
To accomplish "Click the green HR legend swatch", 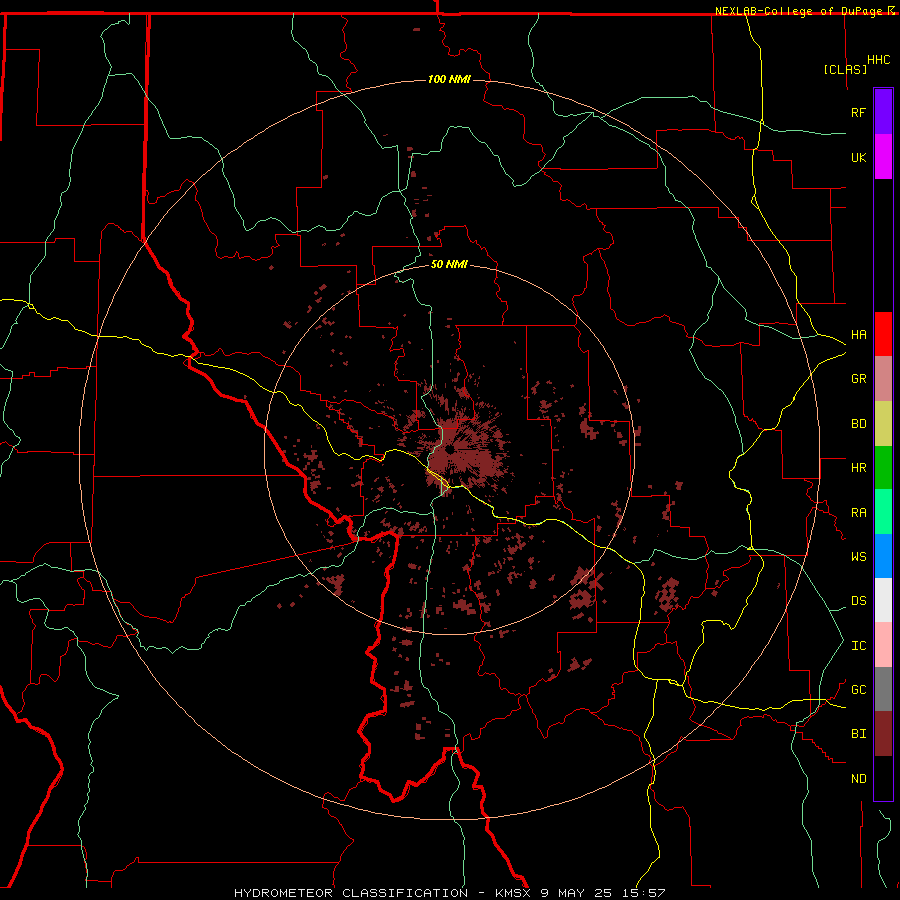I will pos(883,468).
